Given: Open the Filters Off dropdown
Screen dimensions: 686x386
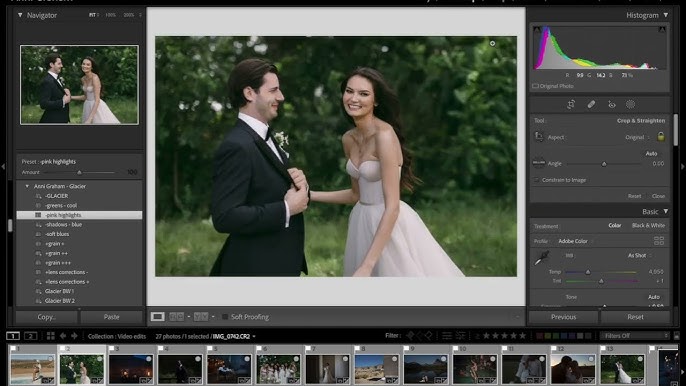Looking at the screenshot, I should (x=635, y=336).
